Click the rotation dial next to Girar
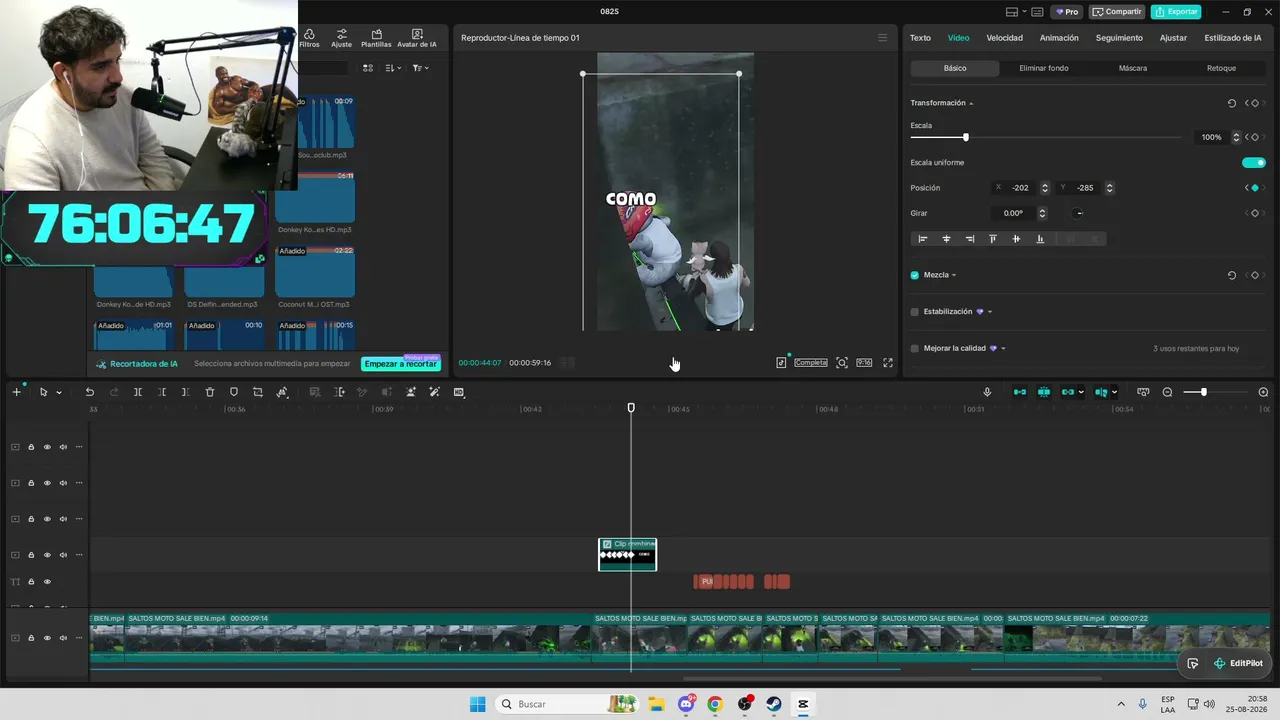This screenshot has height=720, width=1280. point(1078,213)
